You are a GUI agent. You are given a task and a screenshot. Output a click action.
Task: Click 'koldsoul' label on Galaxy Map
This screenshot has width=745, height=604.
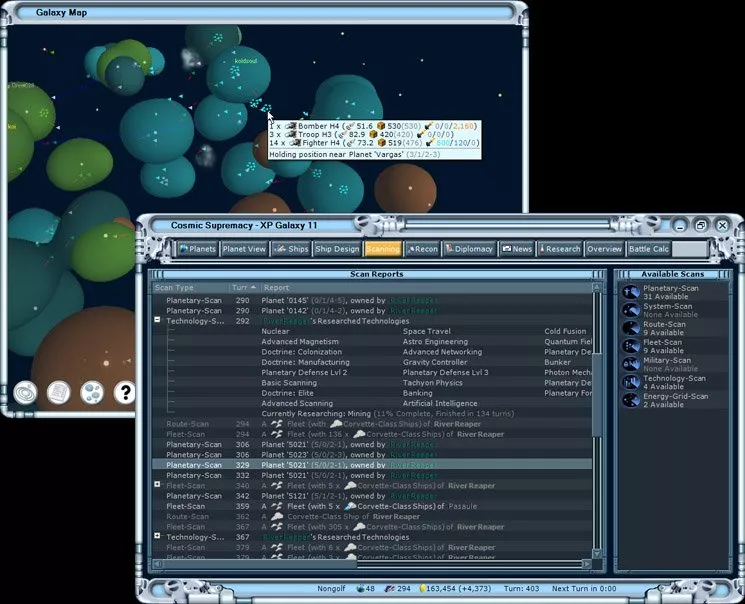point(246,61)
